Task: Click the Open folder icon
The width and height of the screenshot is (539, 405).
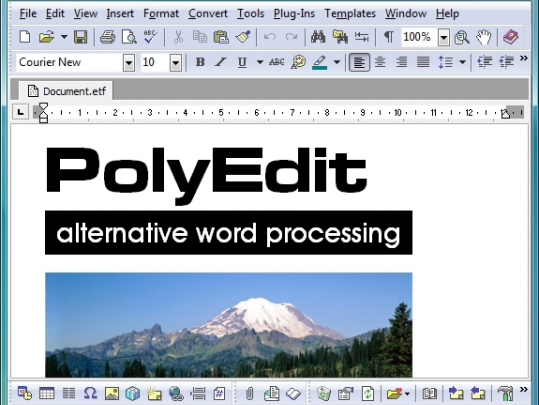Action: pos(46,37)
